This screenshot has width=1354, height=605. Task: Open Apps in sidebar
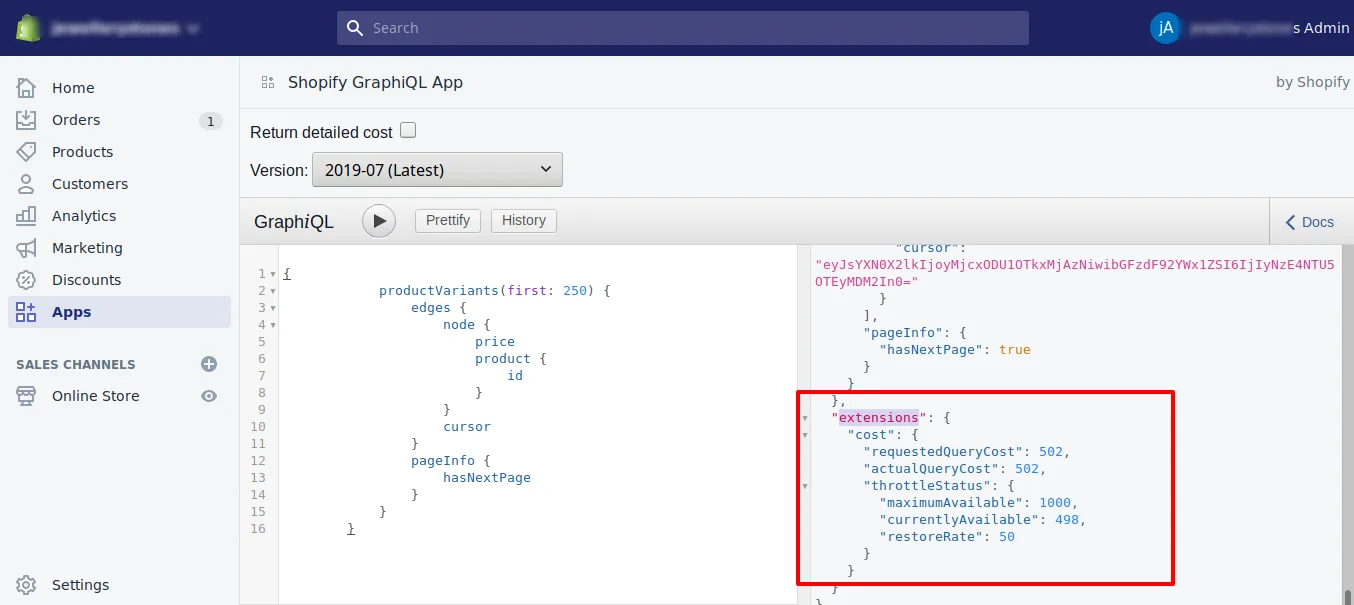(x=119, y=312)
